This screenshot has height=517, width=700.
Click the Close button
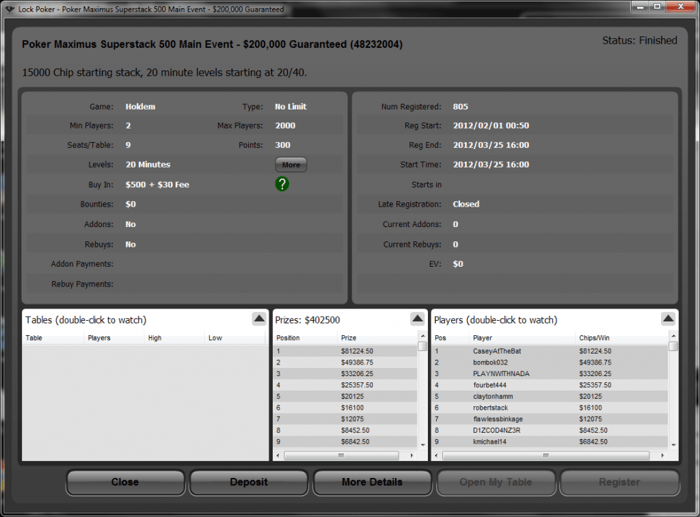(125, 482)
